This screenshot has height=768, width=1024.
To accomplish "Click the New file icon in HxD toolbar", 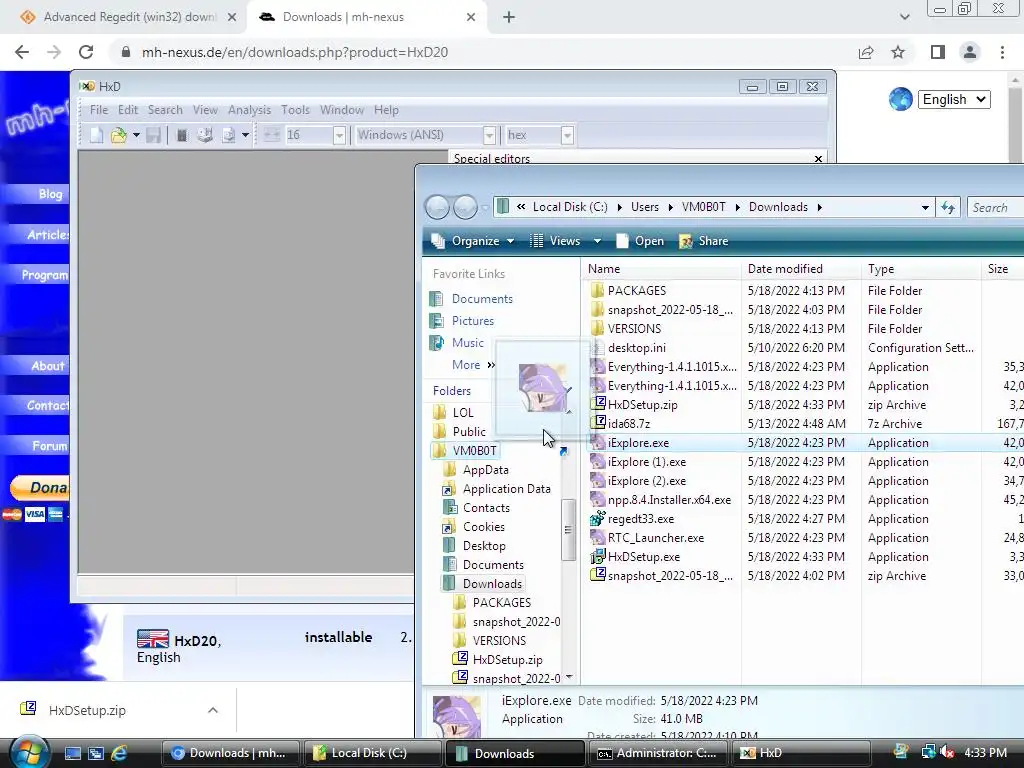I will click(96, 135).
